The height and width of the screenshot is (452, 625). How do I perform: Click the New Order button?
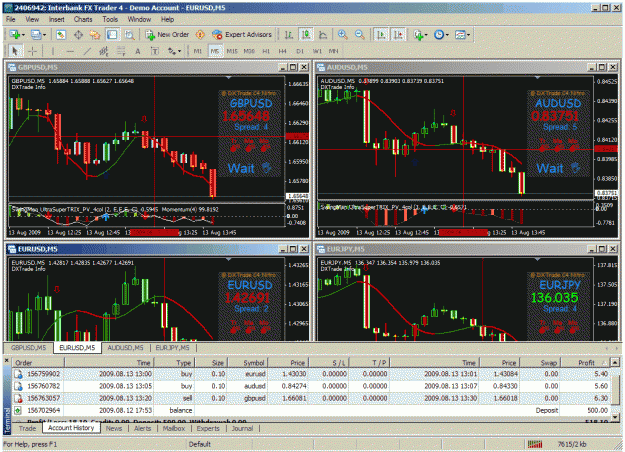[x=167, y=35]
